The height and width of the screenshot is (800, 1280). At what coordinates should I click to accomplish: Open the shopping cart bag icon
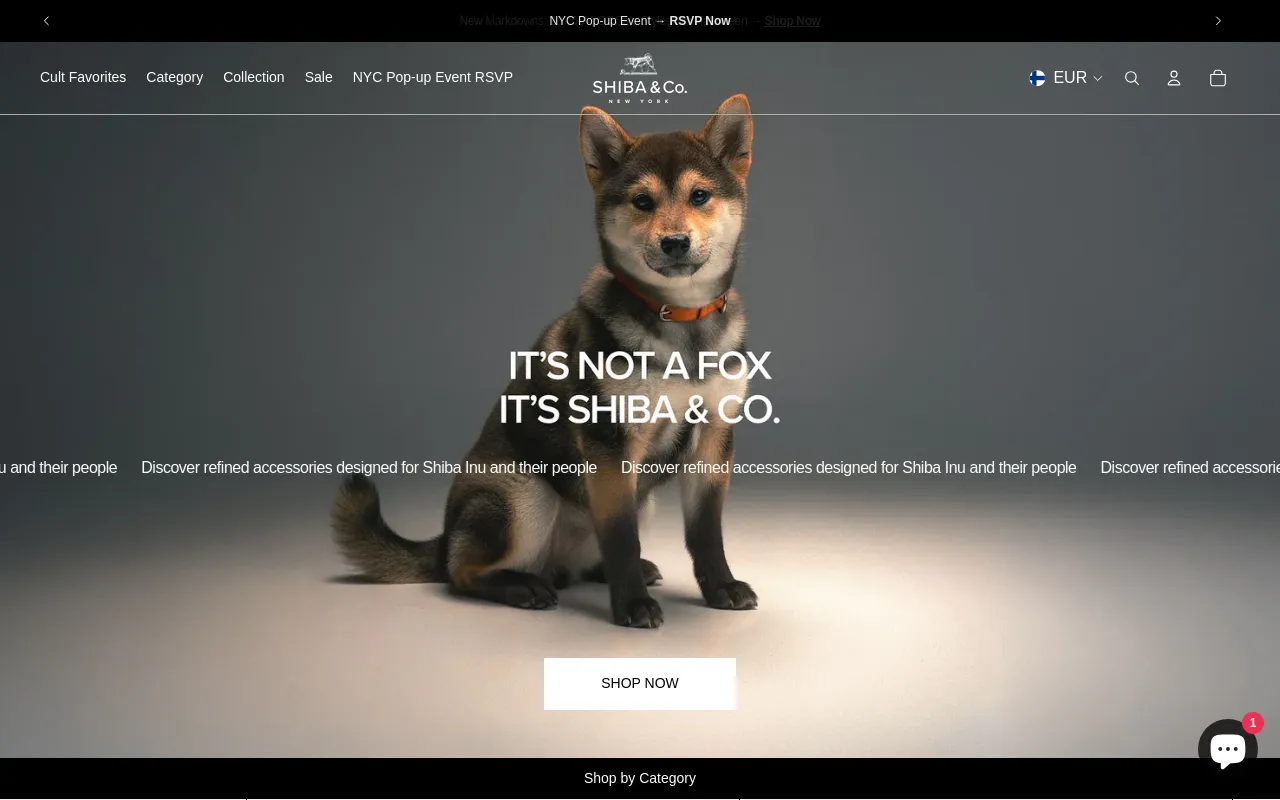1218,78
